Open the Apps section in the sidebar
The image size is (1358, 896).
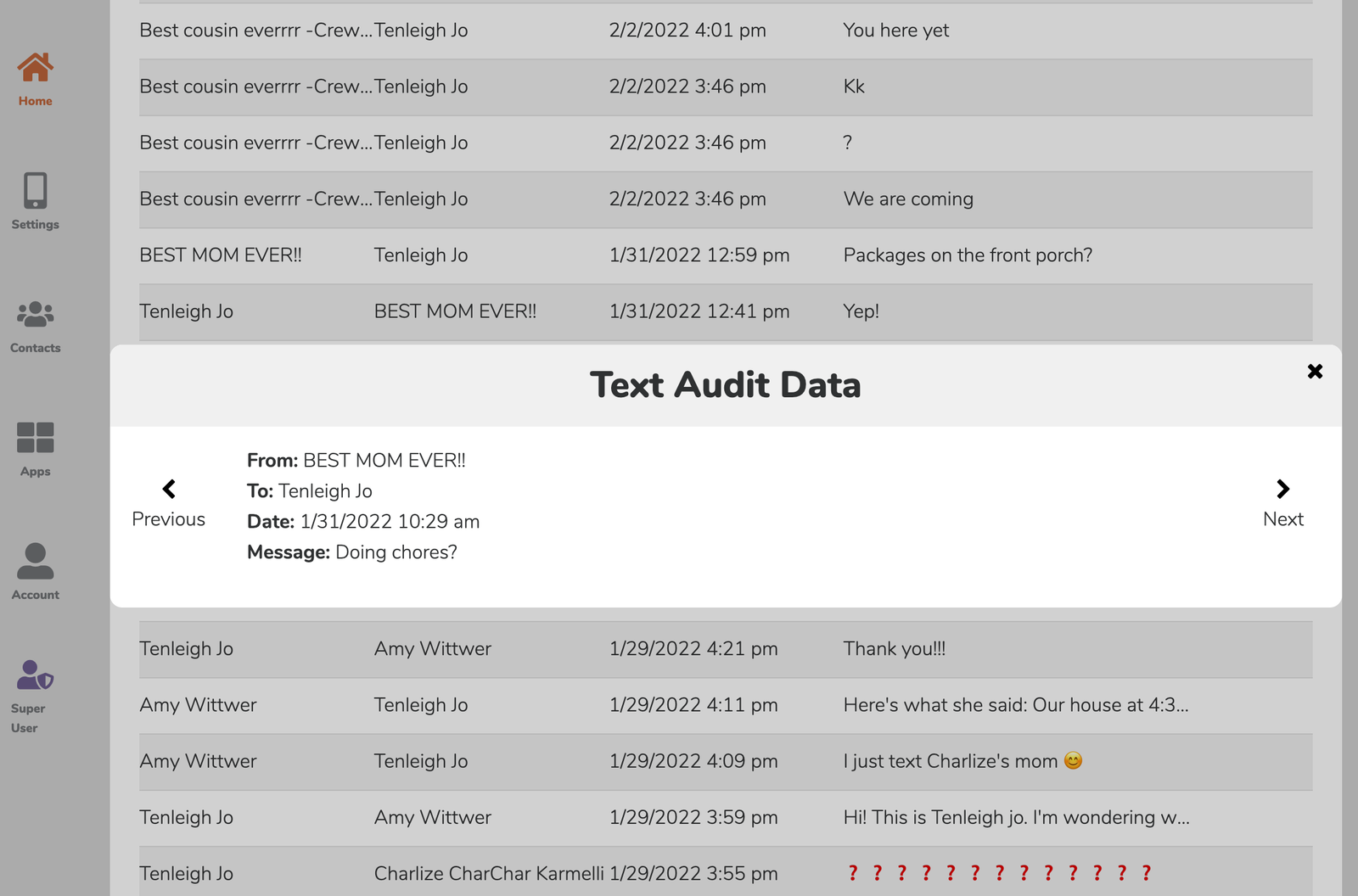pos(34,441)
